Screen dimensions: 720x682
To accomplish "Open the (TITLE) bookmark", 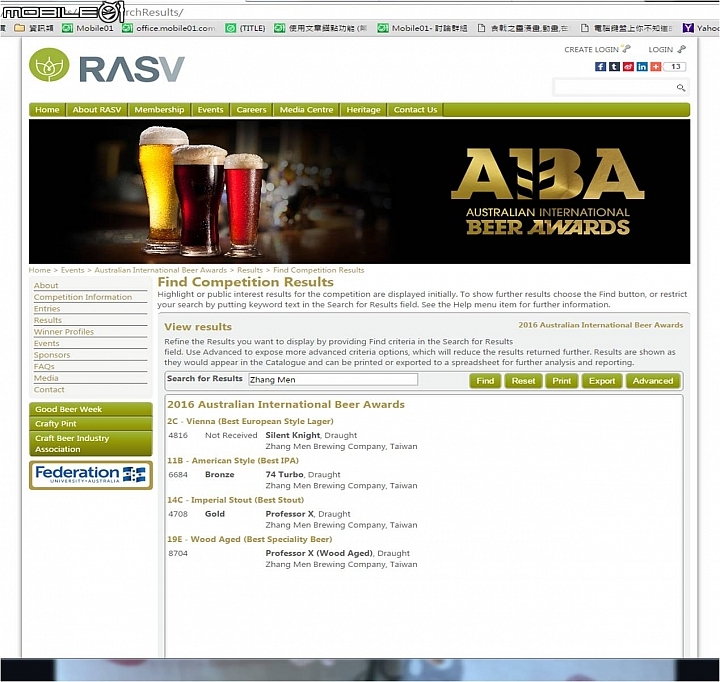I will click(245, 28).
